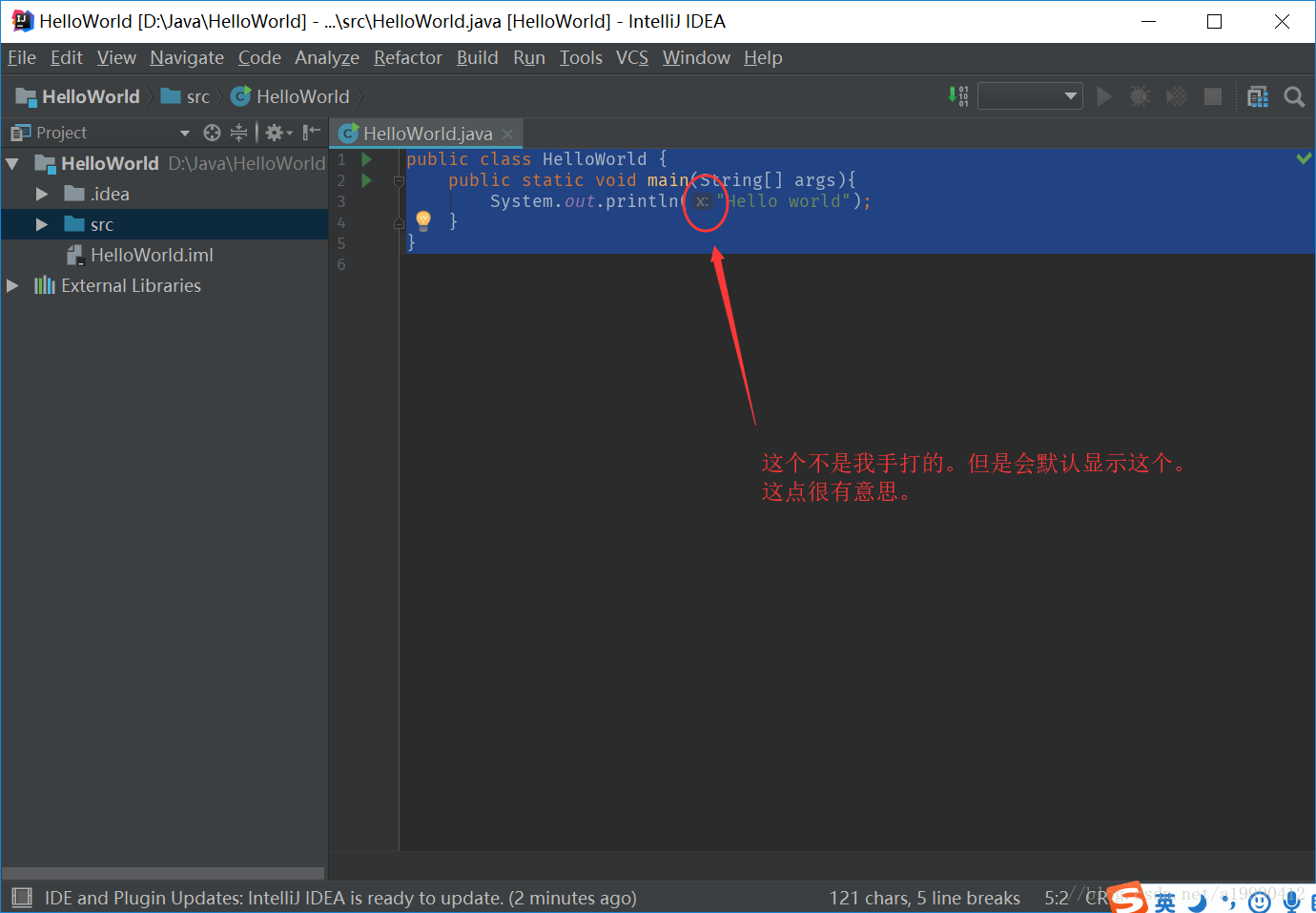This screenshot has width=1316, height=913.
Task: Click the Make Project build icon
Action: (x=957, y=96)
